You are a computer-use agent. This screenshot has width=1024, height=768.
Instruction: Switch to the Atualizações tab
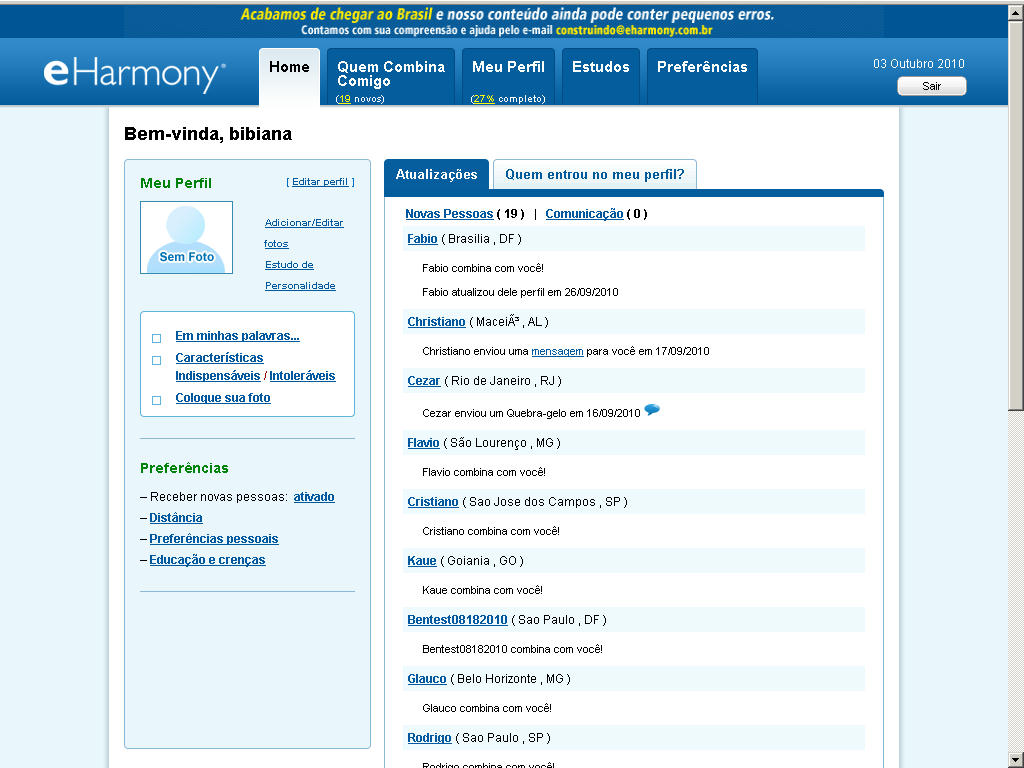[436, 174]
